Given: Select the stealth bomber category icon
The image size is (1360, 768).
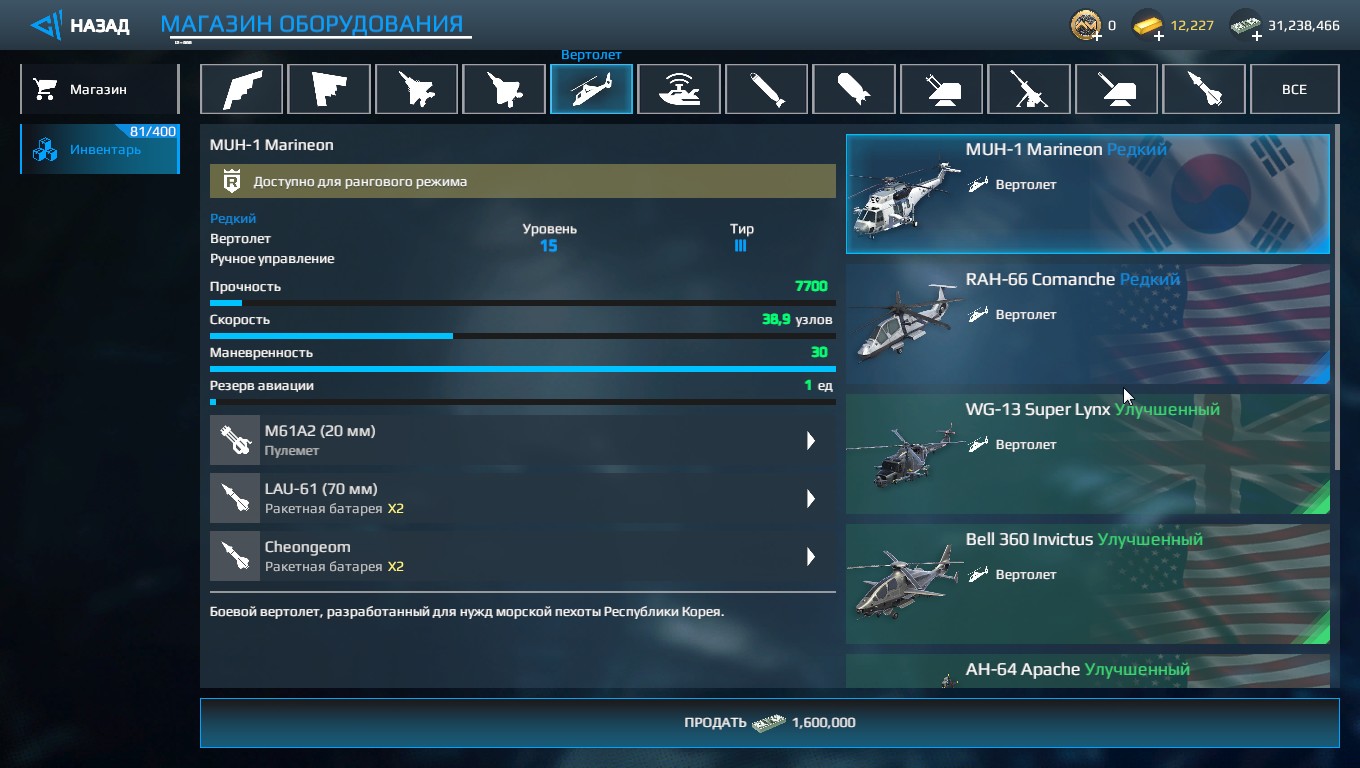Looking at the screenshot, I should [241, 89].
